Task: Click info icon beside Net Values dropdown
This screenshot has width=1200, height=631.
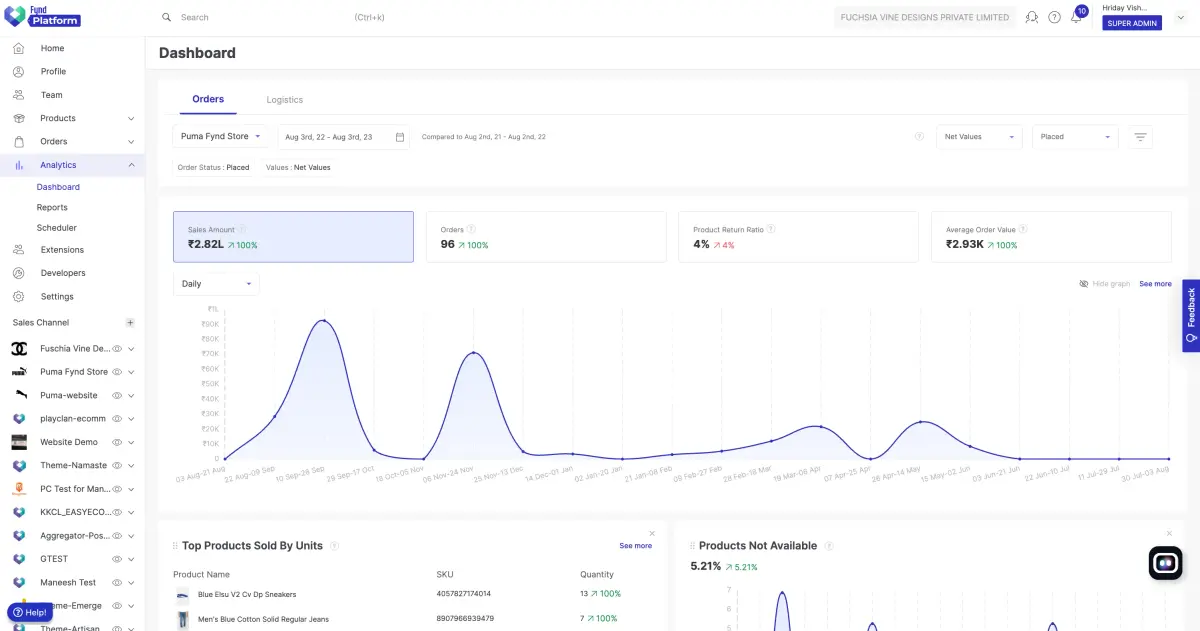Action: point(919,137)
